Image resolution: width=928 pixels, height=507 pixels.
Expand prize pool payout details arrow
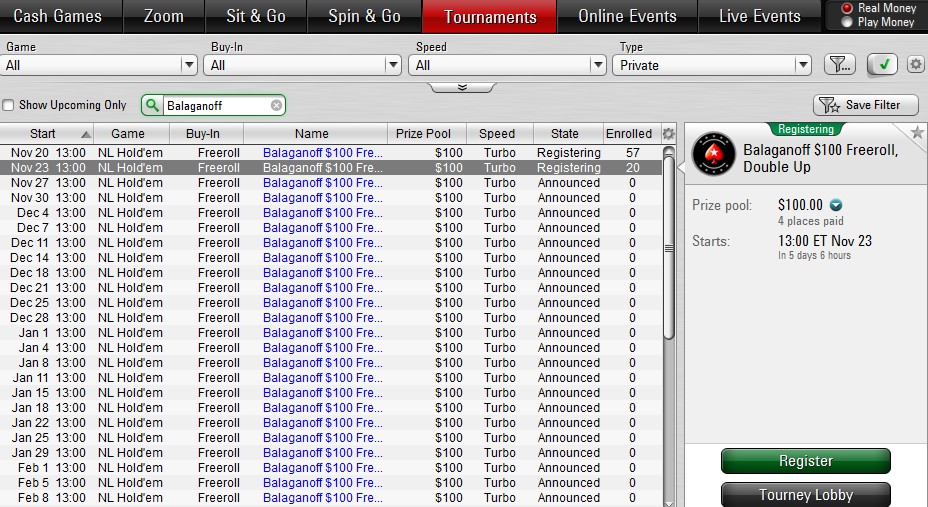[836, 205]
